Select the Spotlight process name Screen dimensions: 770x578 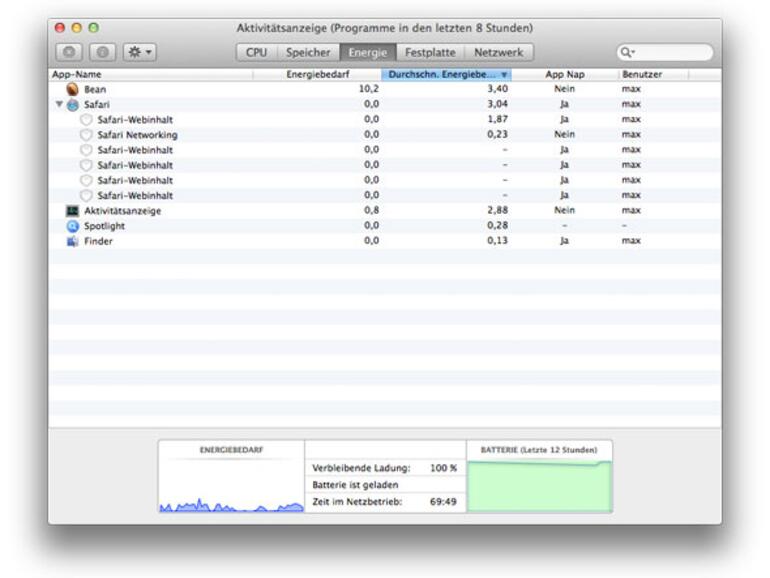coord(104,226)
